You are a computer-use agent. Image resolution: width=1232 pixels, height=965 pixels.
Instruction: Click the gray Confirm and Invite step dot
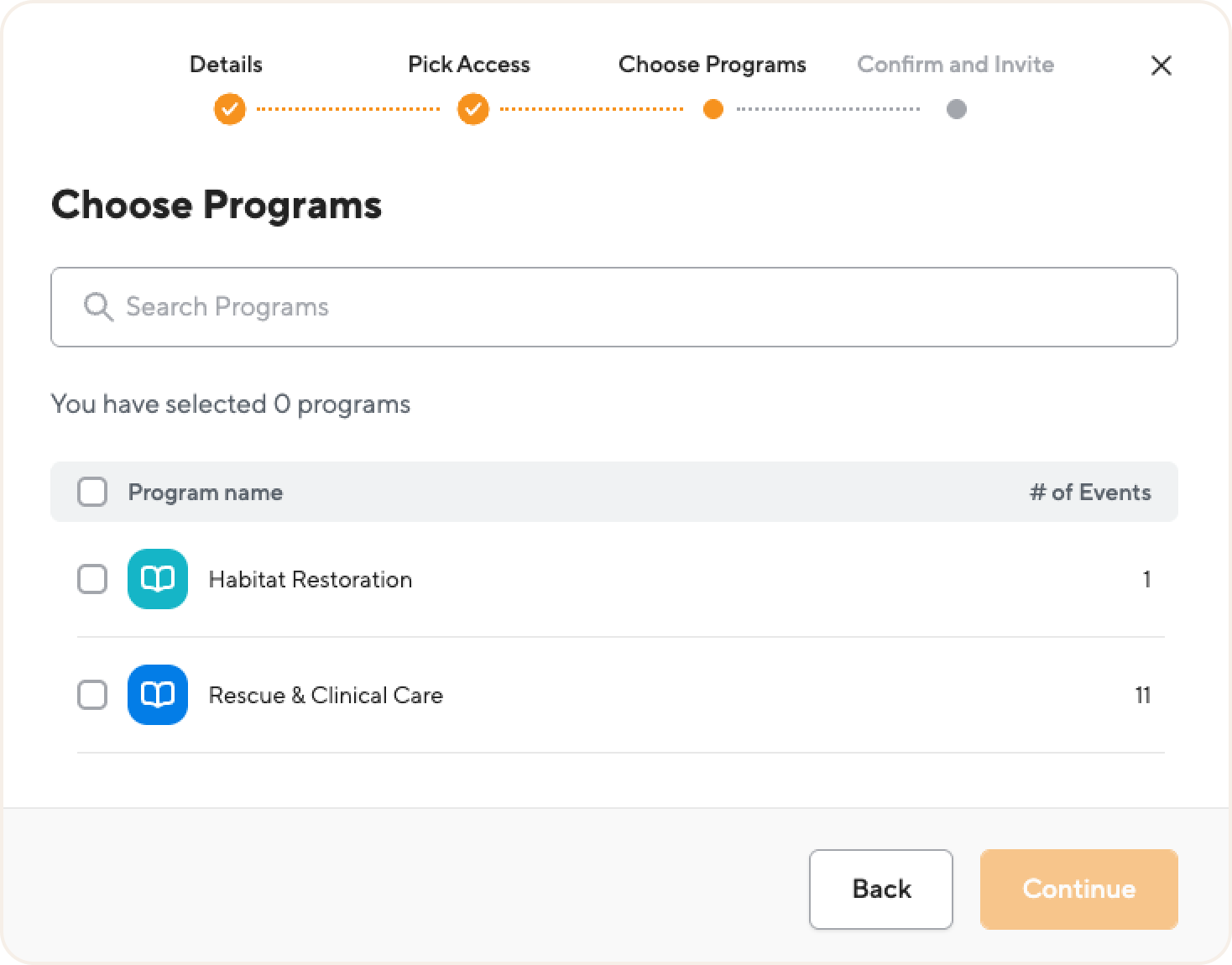pyautogui.click(x=957, y=109)
